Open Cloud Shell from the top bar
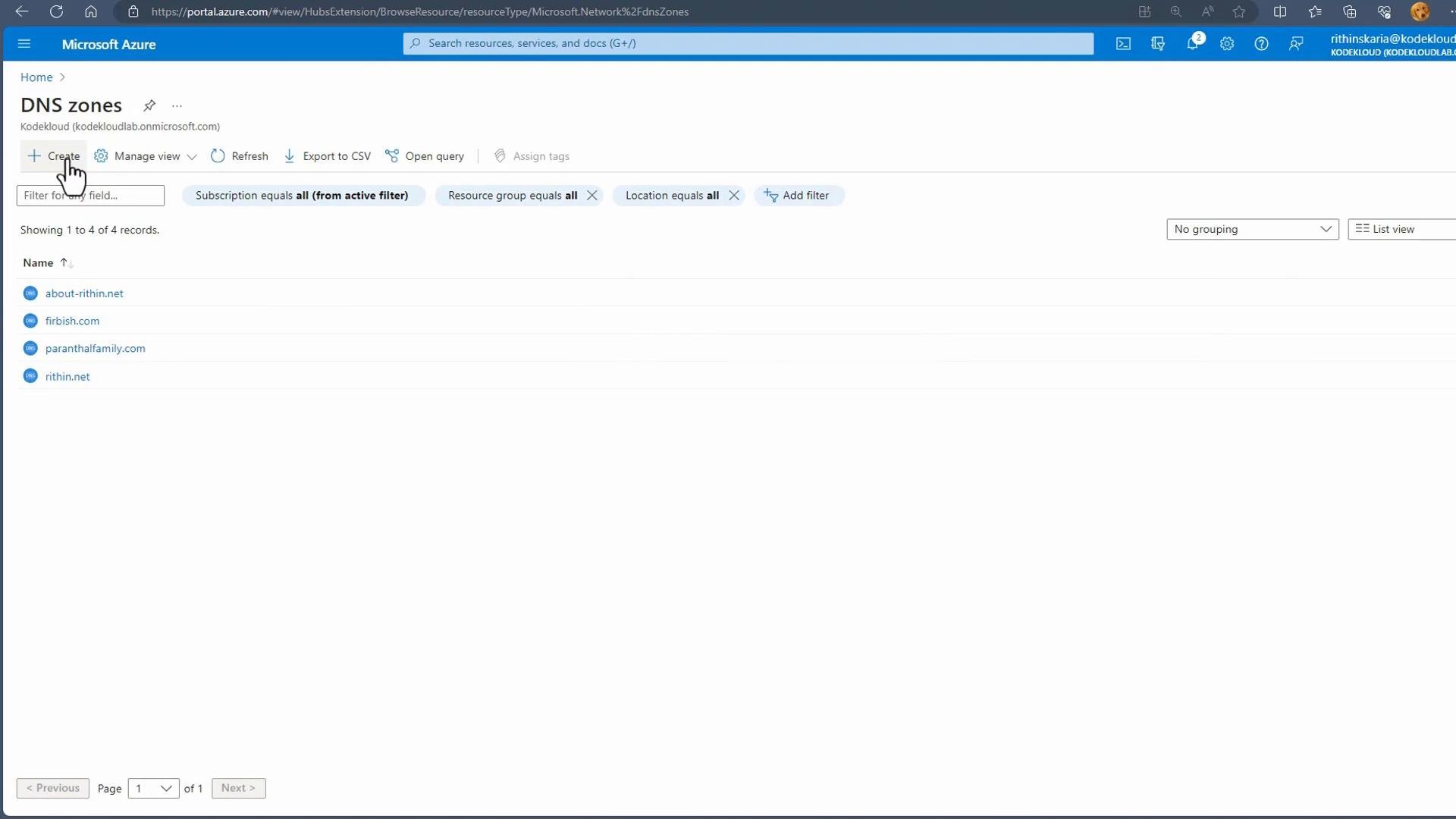This screenshot has height=819, width=1456. pyautogui.click(x=1123, y=44)
